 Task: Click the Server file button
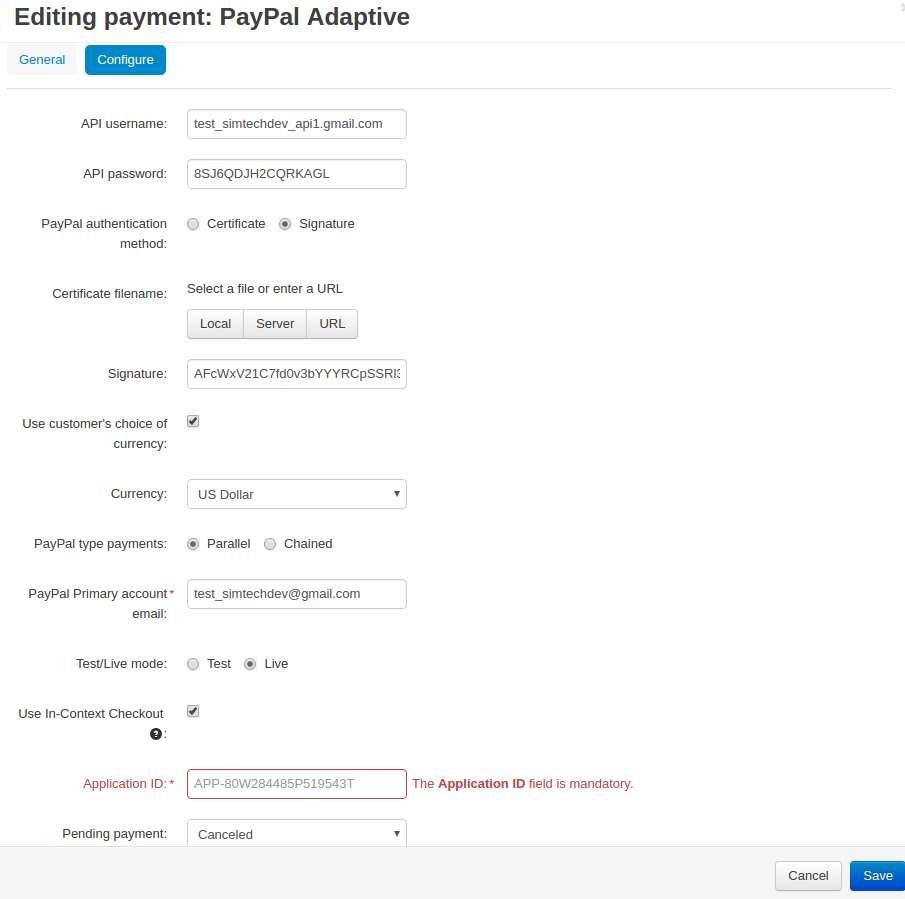(275, 324)
